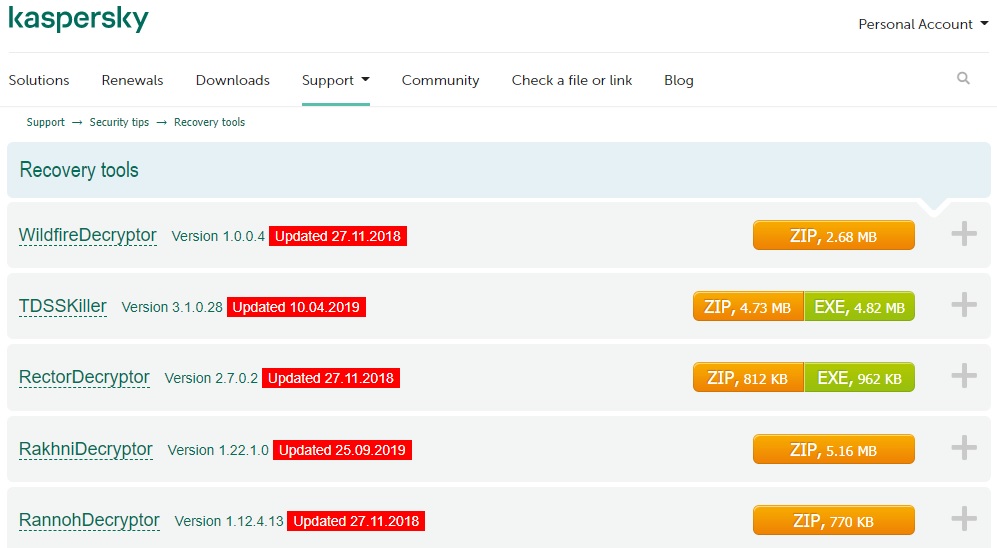Click the Version 1.22.1.0 text

click(218, 450)
